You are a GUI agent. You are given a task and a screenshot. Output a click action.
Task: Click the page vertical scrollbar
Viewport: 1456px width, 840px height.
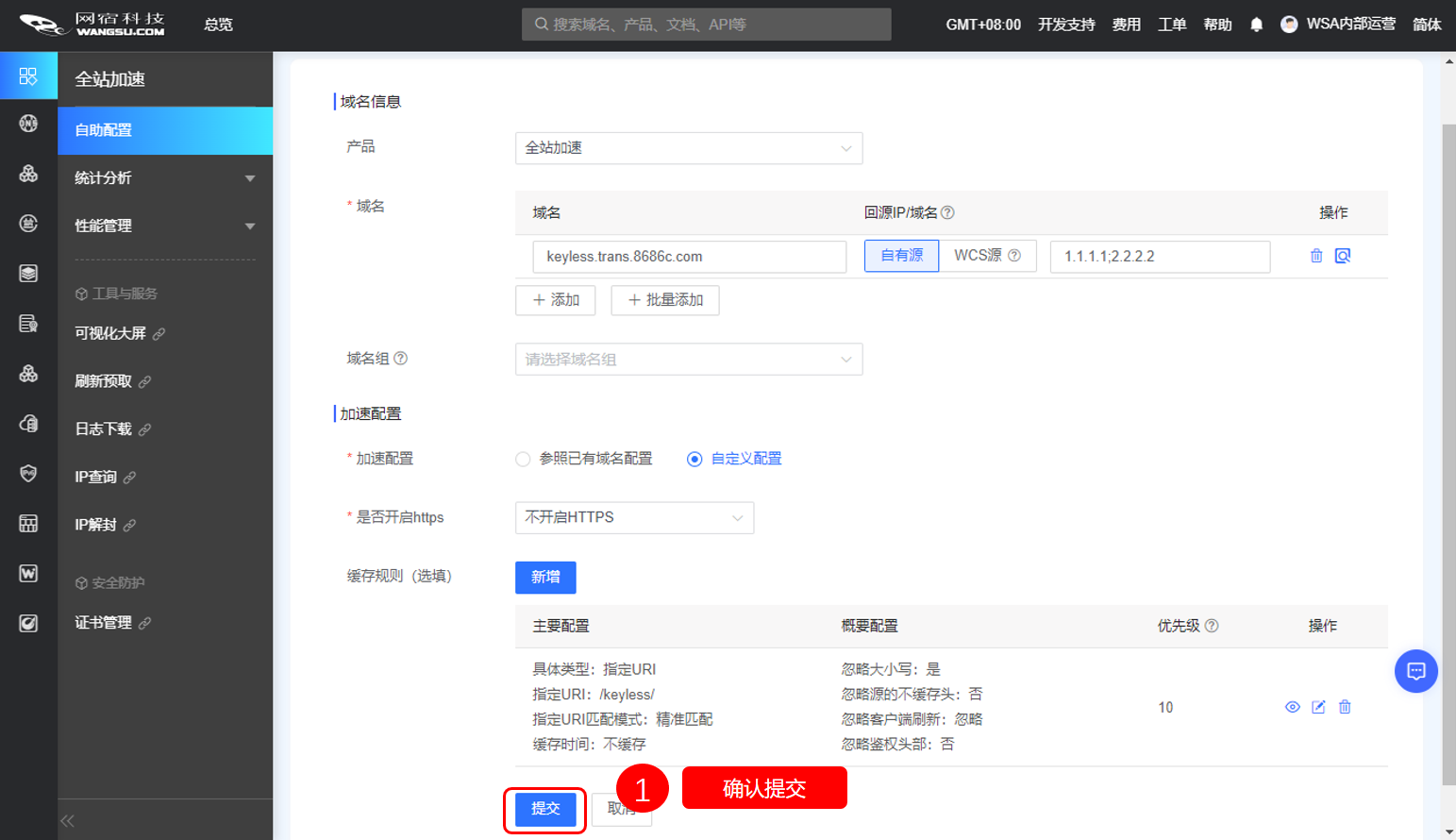[1449, 453]
